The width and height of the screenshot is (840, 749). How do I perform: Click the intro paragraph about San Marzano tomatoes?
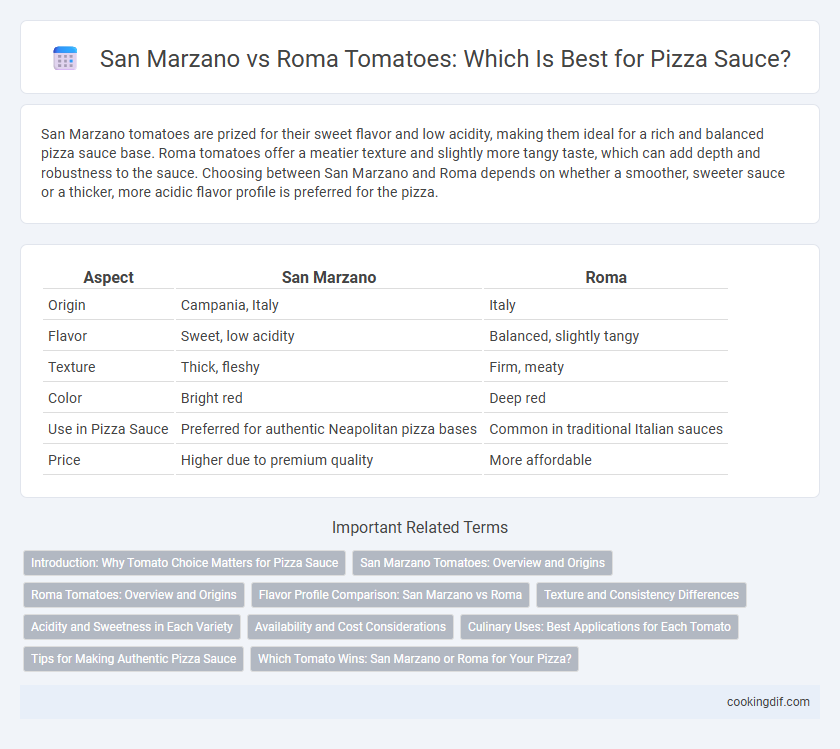(413, 163)
